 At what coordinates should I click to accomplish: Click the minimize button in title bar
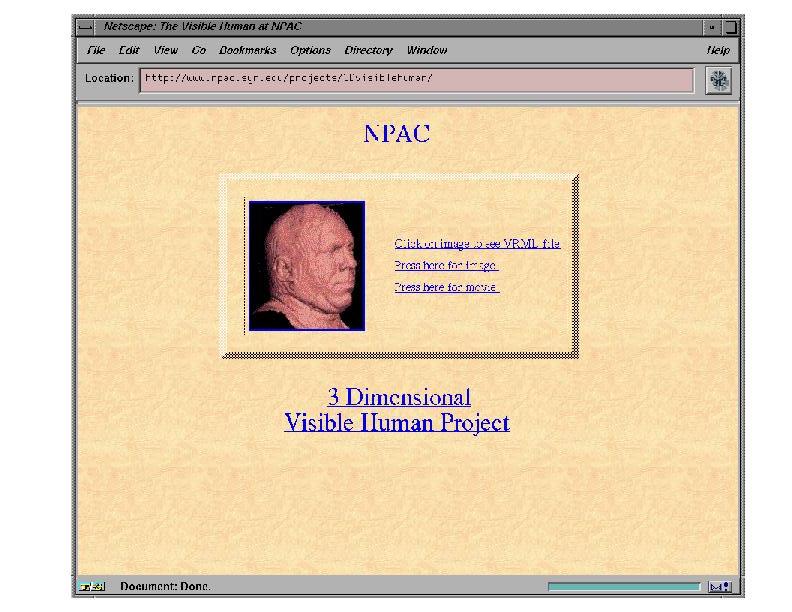coord(712,27)
